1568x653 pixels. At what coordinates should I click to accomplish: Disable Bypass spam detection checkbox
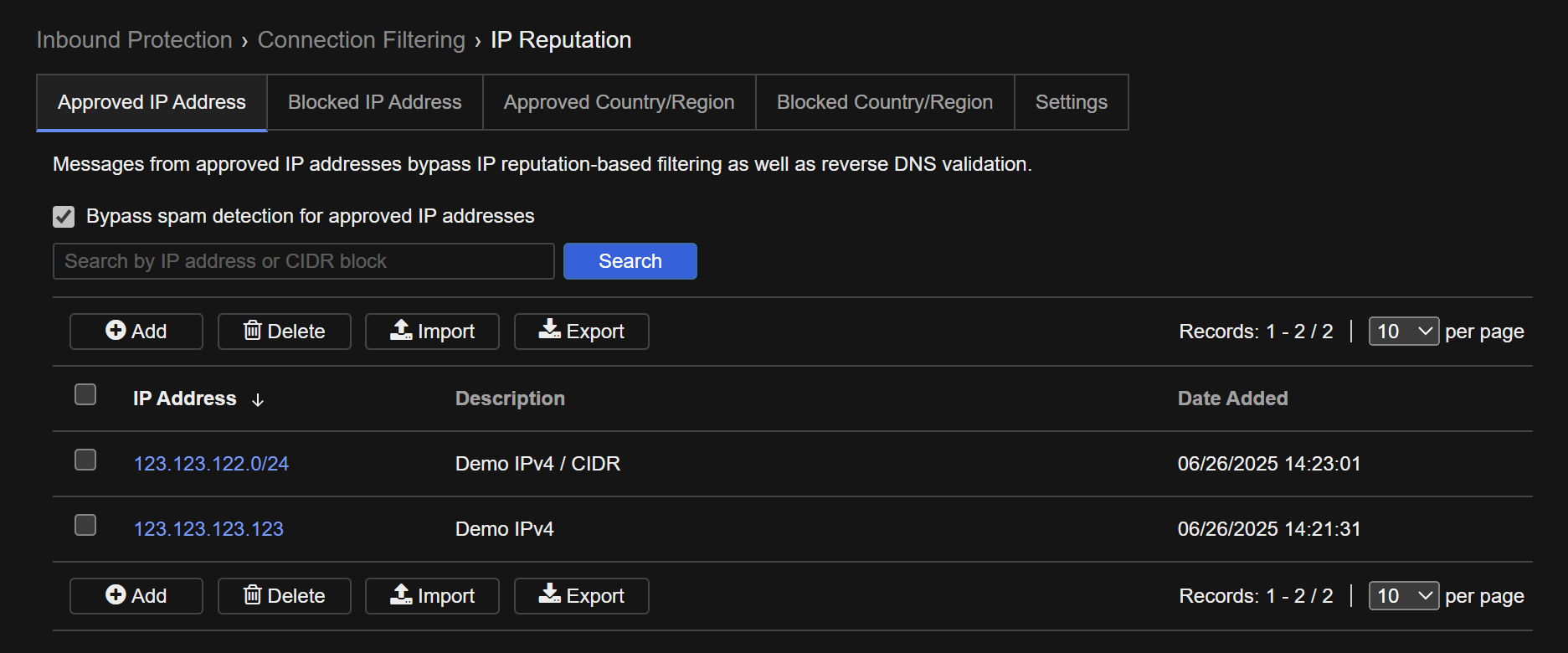[64, 217]
